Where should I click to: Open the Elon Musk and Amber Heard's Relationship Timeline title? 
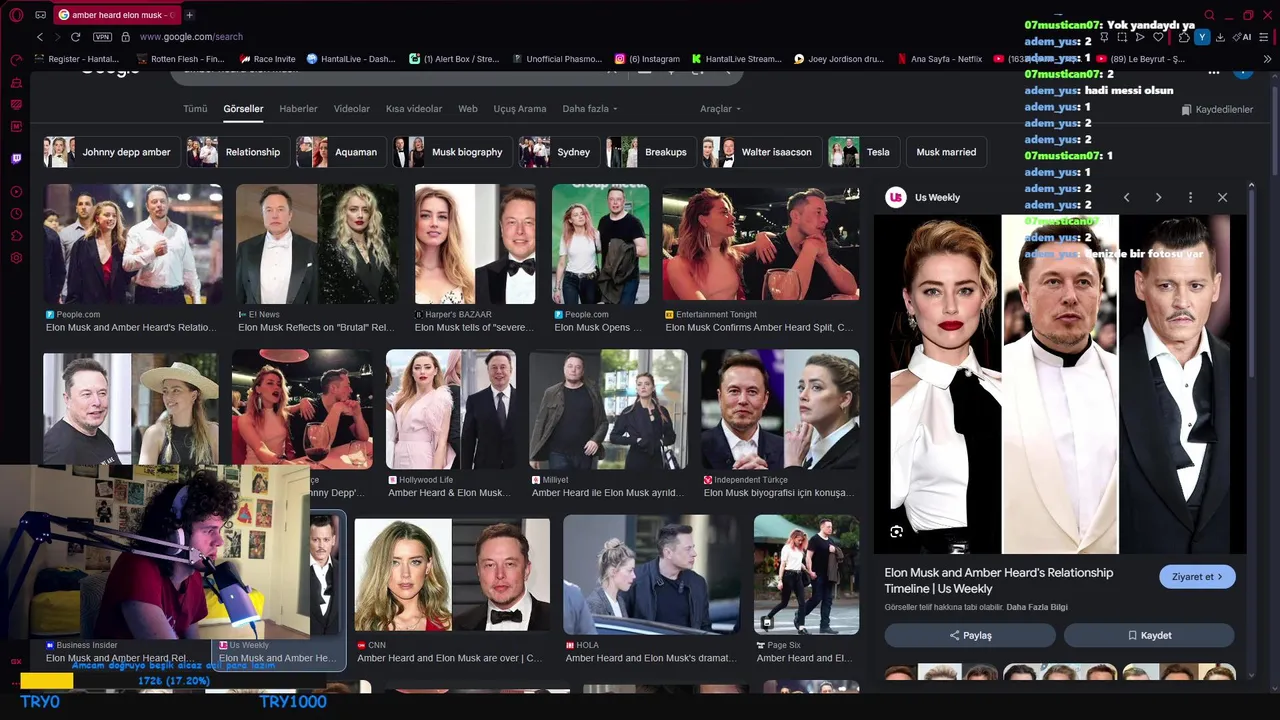[x=998, y=580]
